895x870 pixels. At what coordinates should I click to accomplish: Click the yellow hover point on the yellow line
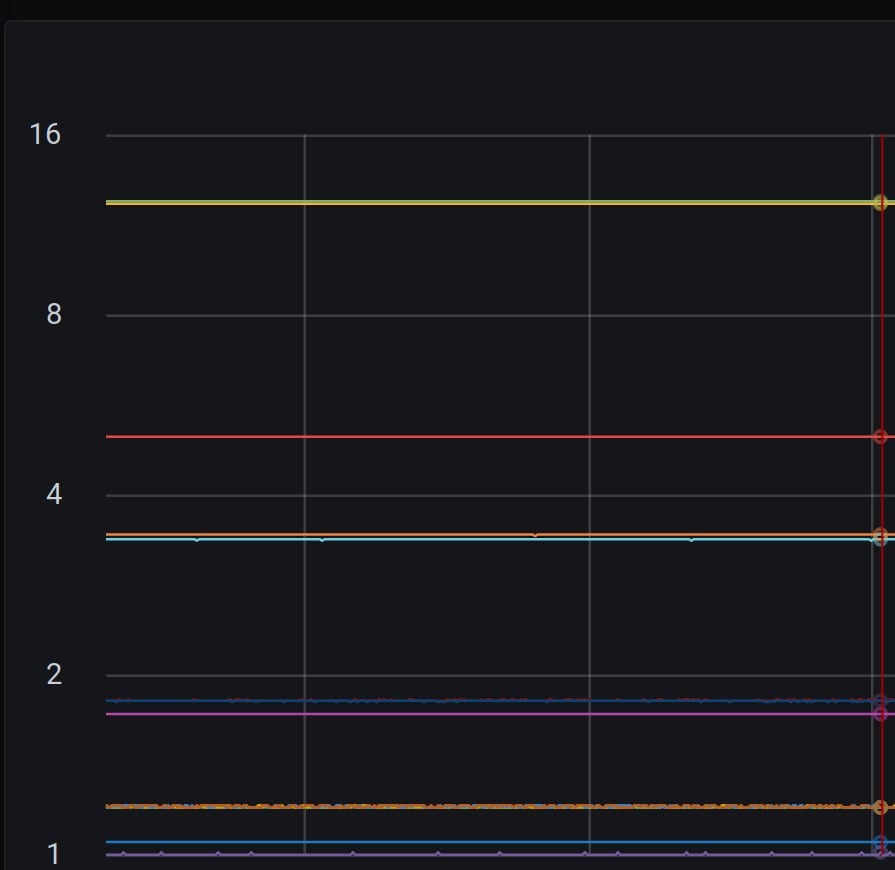click(881, 203)
